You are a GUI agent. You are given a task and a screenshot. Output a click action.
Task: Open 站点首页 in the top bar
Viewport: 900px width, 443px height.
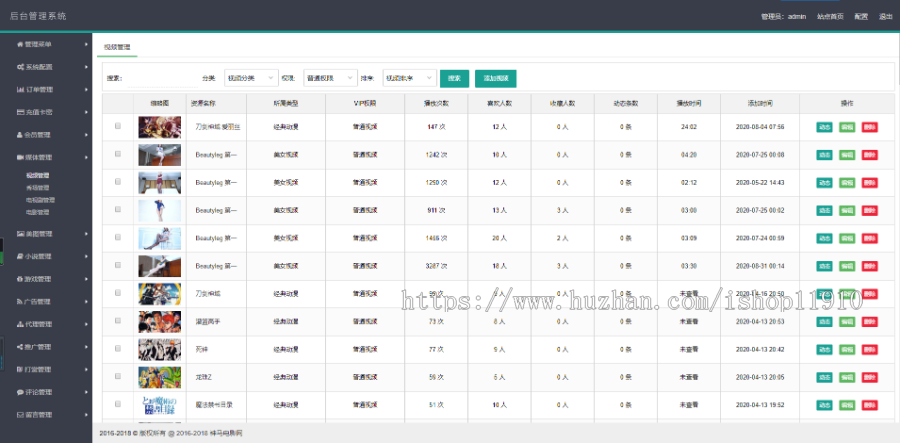point(831,17)
